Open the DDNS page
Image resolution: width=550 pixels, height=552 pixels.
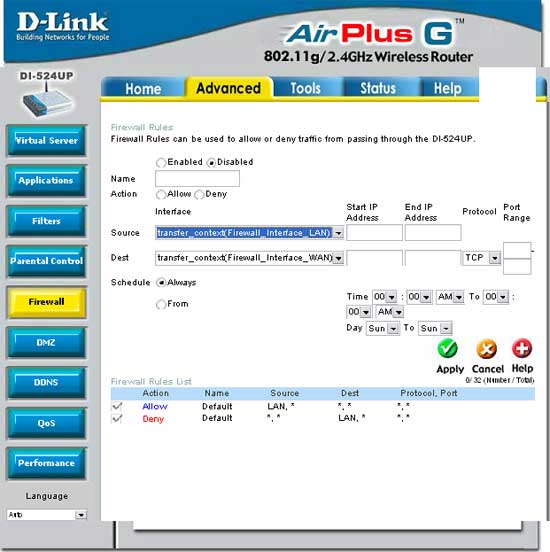tap(46, 382)
